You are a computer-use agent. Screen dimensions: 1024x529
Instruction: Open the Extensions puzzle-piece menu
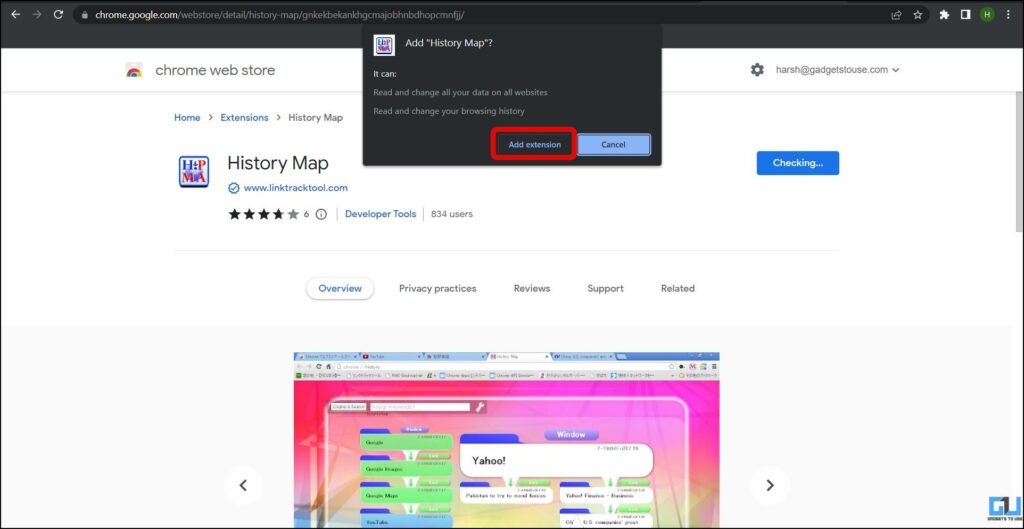[x=944, y=14]
